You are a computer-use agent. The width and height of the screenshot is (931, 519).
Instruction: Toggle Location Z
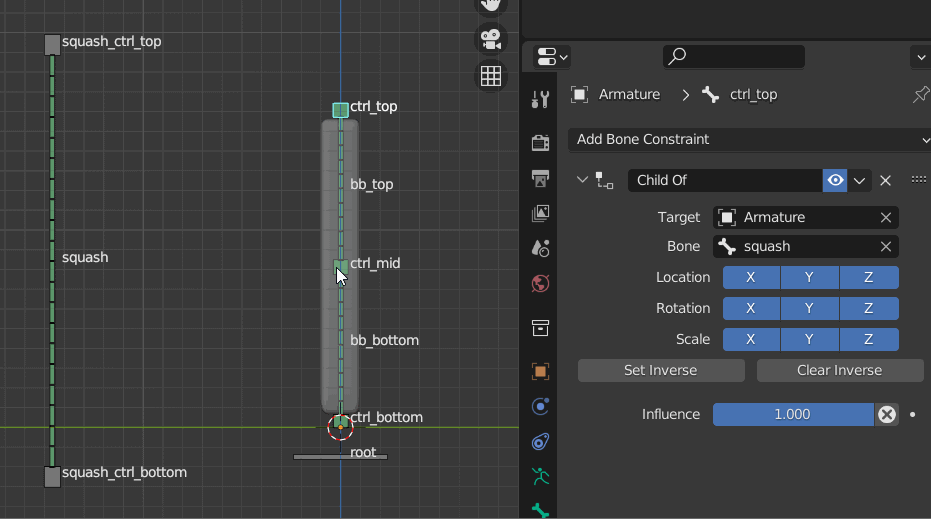pyautogui.click(x=869, y=277)
